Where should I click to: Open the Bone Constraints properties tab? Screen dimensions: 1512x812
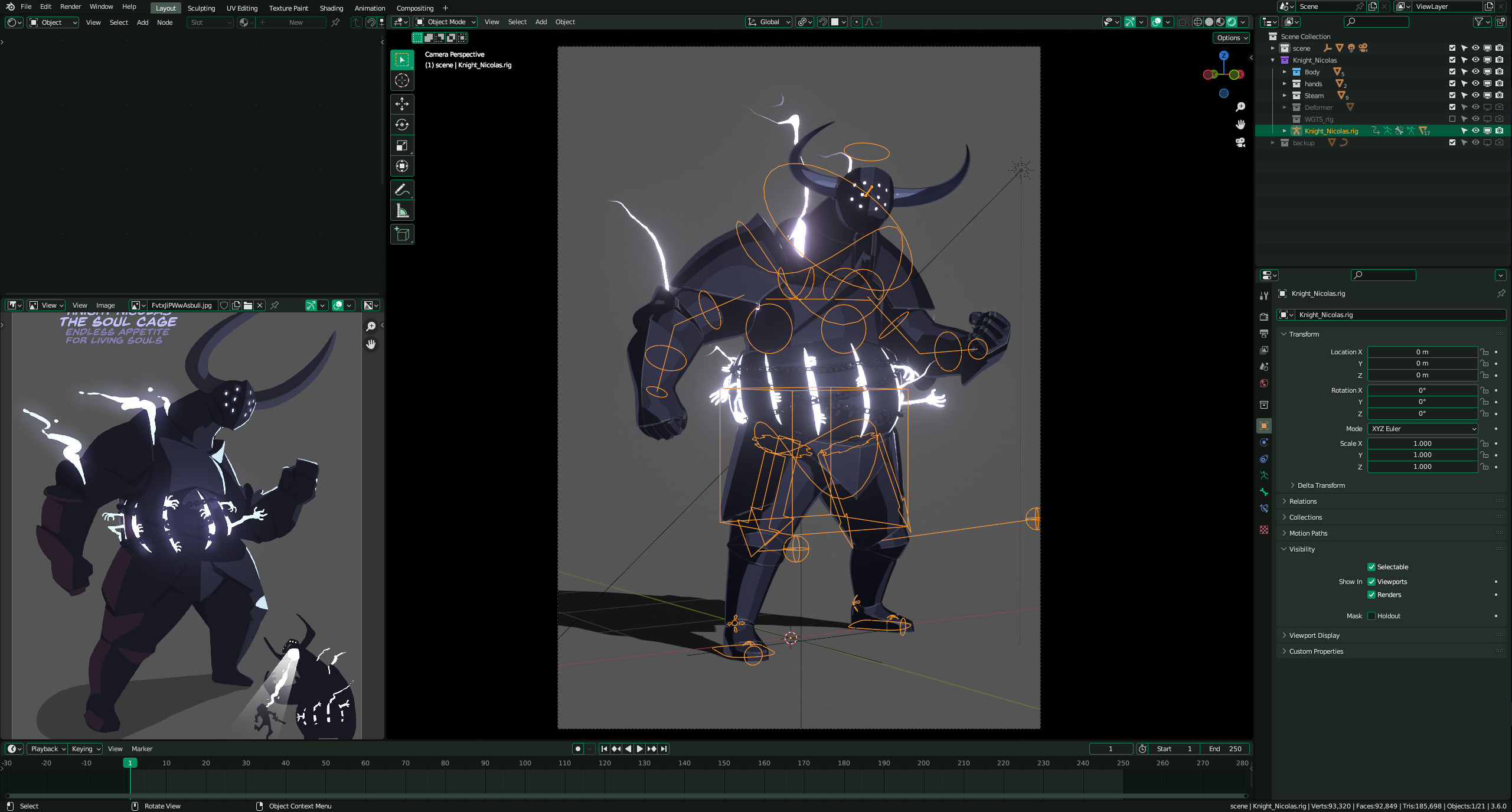click(1264, 508)
